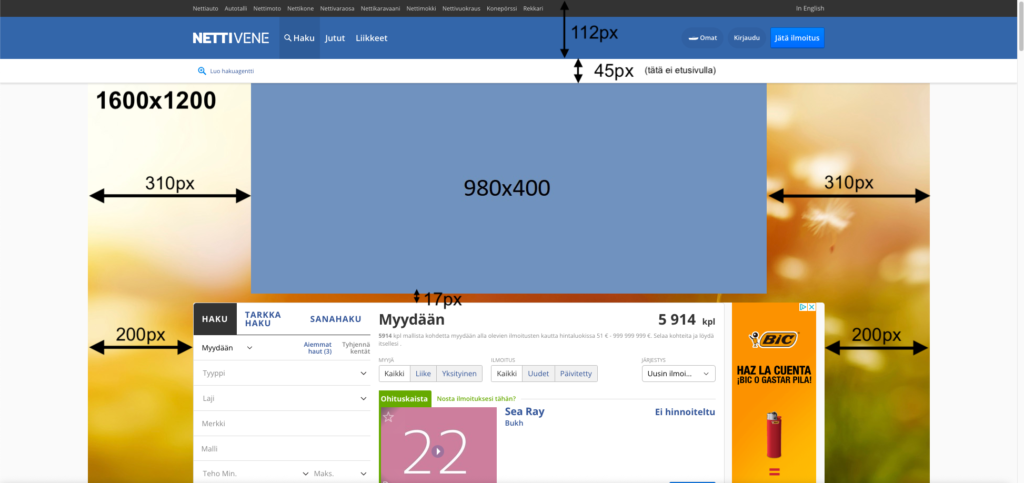Open Liikkeet in the main navigation
Viewport: 1024px width, 483px height.
point(372,38)
